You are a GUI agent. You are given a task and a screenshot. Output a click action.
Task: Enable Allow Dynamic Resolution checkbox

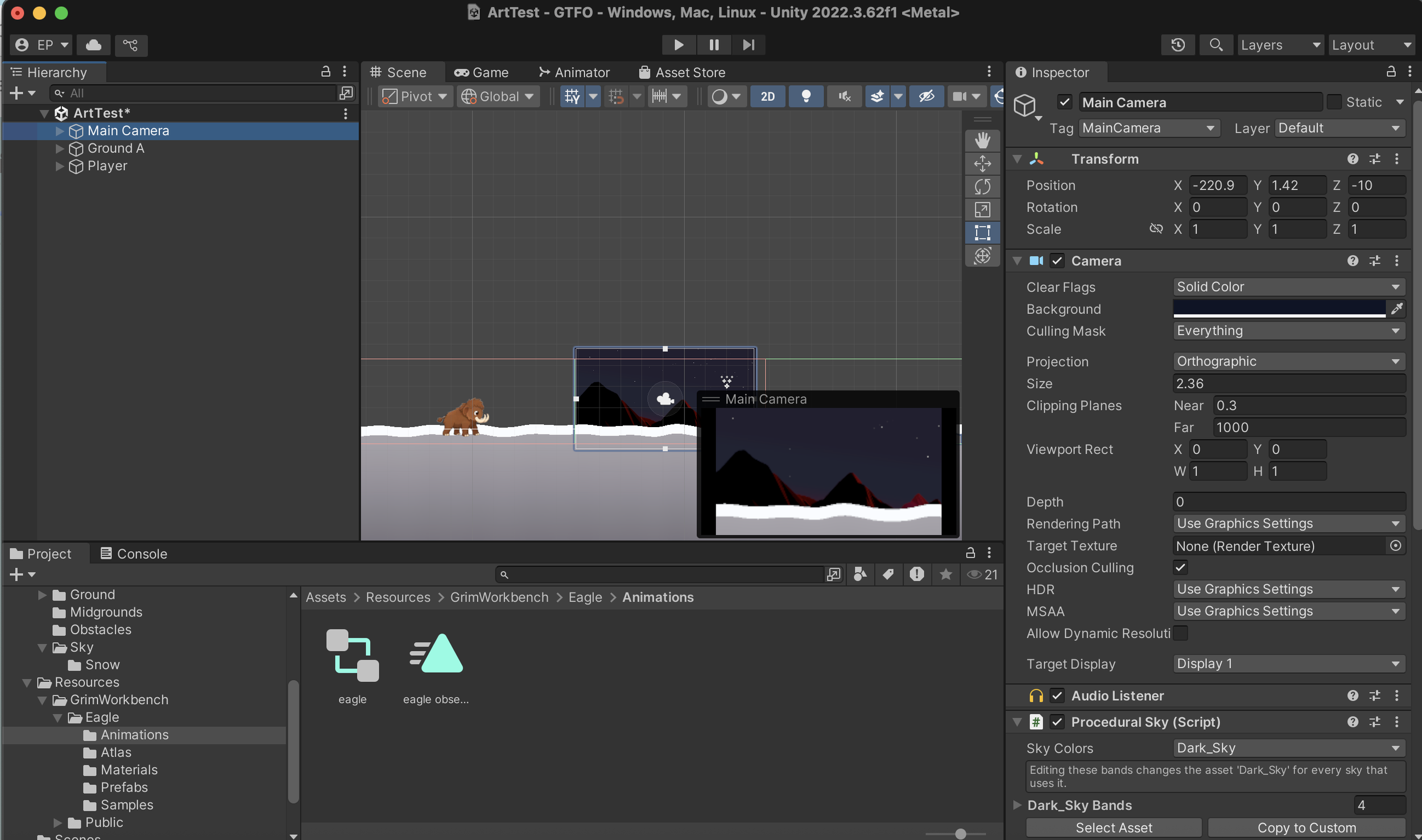pyautogui.click(x=1180, y=633)
